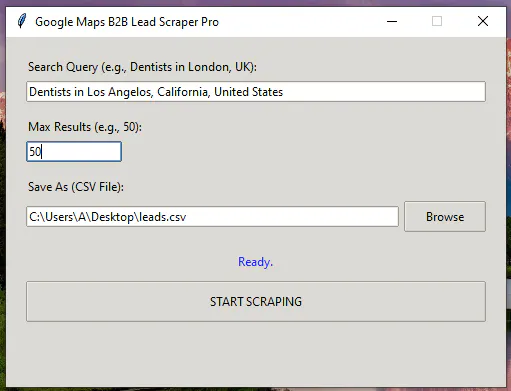Click the 'Save As (CSV File):' label
This screenshot has height=391, width=511.
tap(76, 187)
